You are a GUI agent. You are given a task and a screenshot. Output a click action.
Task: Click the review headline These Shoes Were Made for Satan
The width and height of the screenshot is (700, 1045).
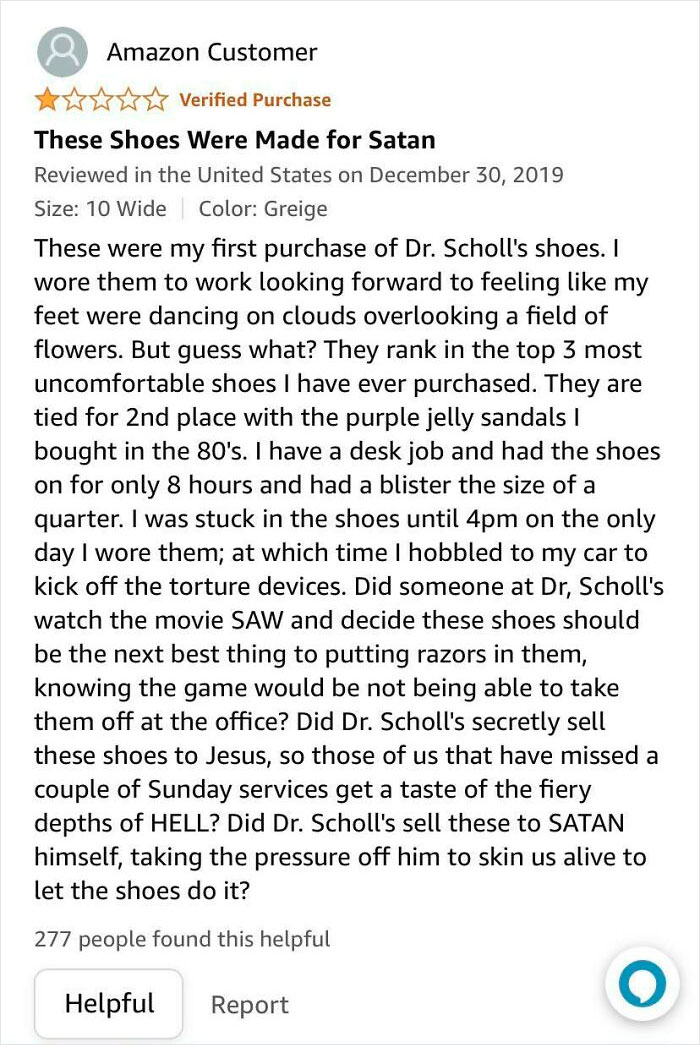[x=234, y=140]
